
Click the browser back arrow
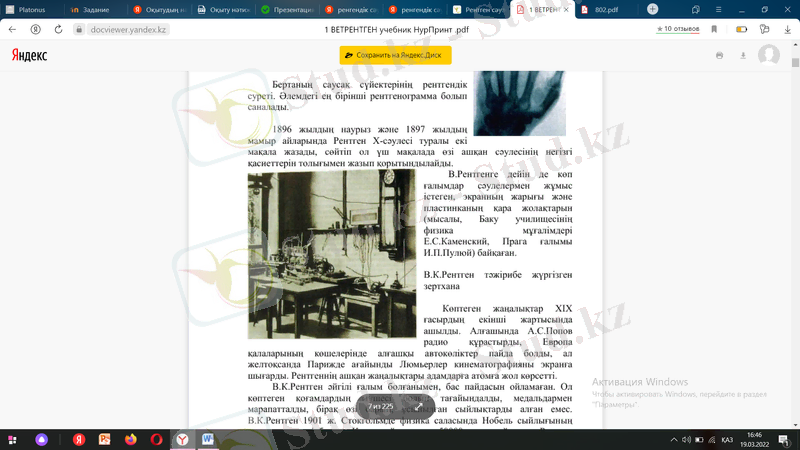tap(13, 30)
